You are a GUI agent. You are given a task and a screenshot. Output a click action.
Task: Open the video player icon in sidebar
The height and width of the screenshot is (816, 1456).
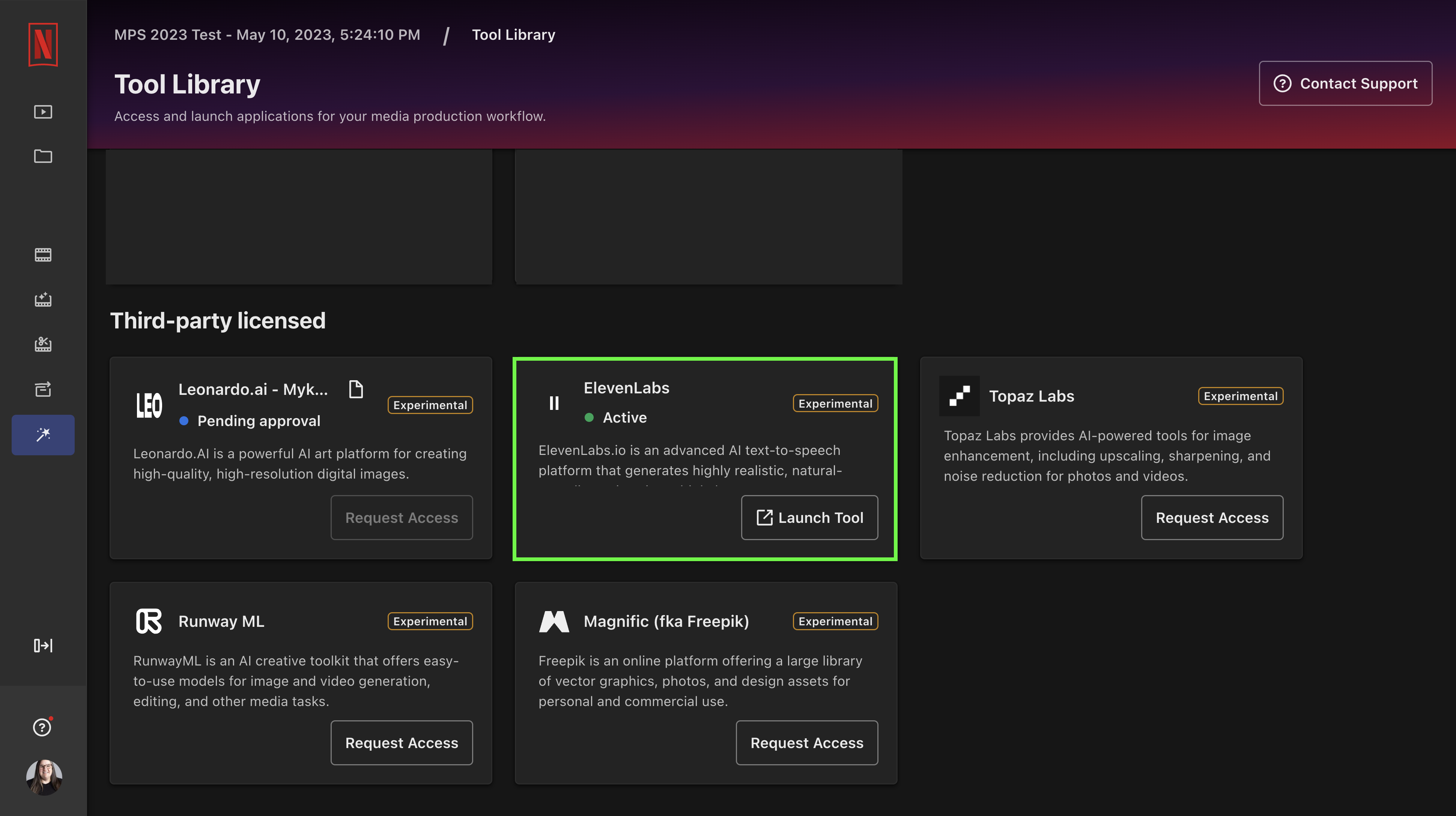coord(43,112)
